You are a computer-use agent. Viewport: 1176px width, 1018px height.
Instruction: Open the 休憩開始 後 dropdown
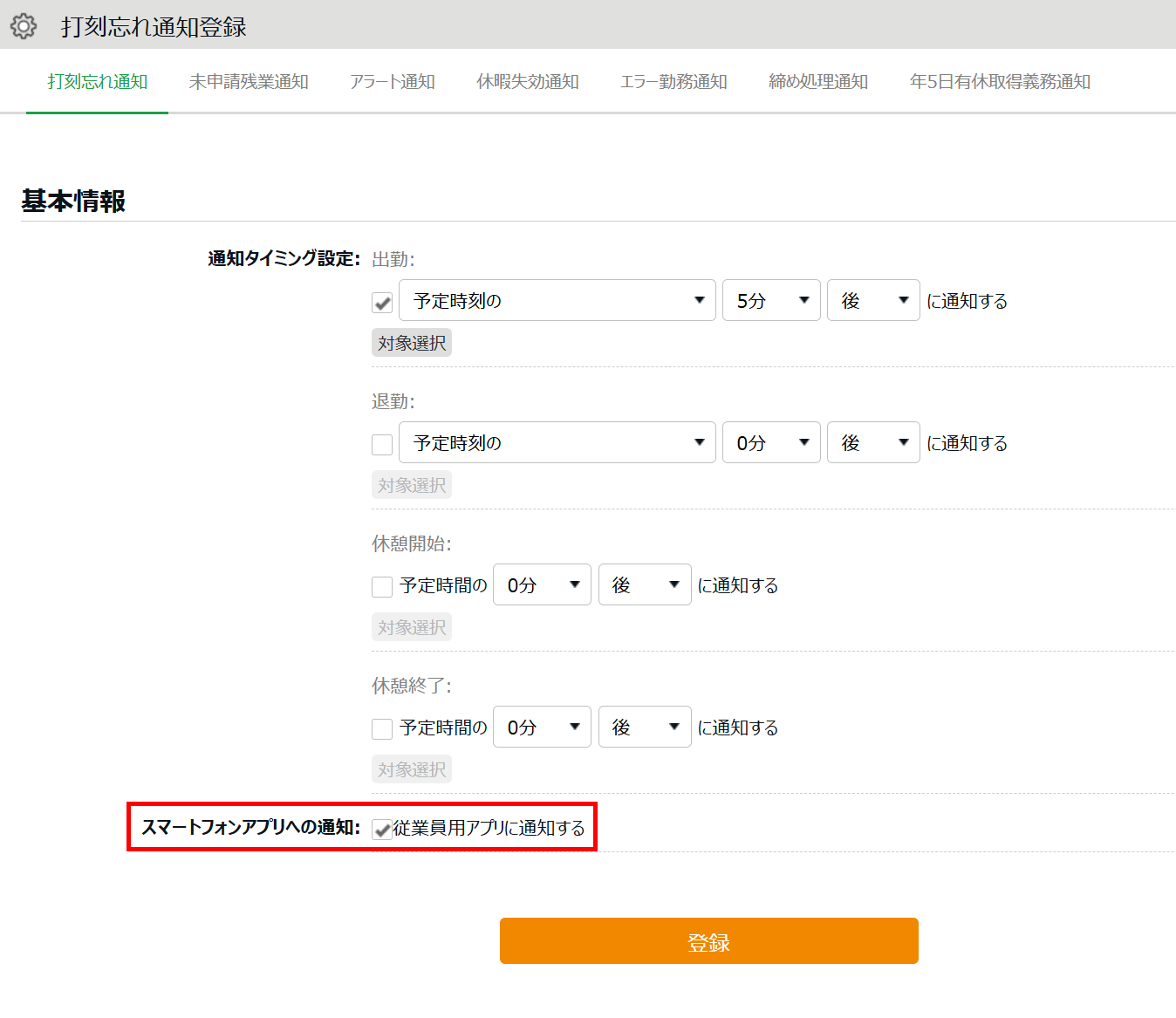coord(645,584)
